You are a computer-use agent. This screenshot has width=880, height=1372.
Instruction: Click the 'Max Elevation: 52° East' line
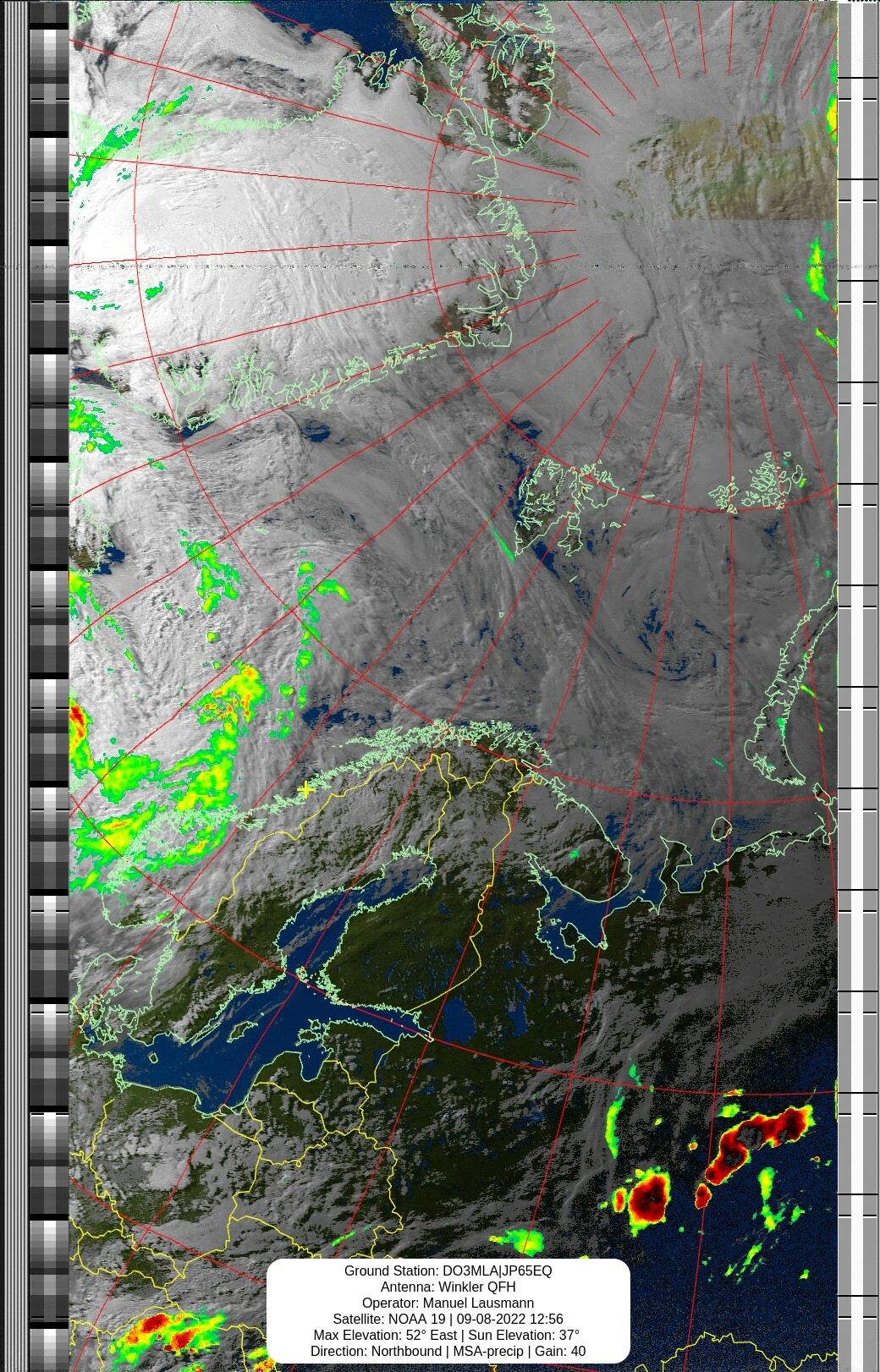[x=448, y=1335]
